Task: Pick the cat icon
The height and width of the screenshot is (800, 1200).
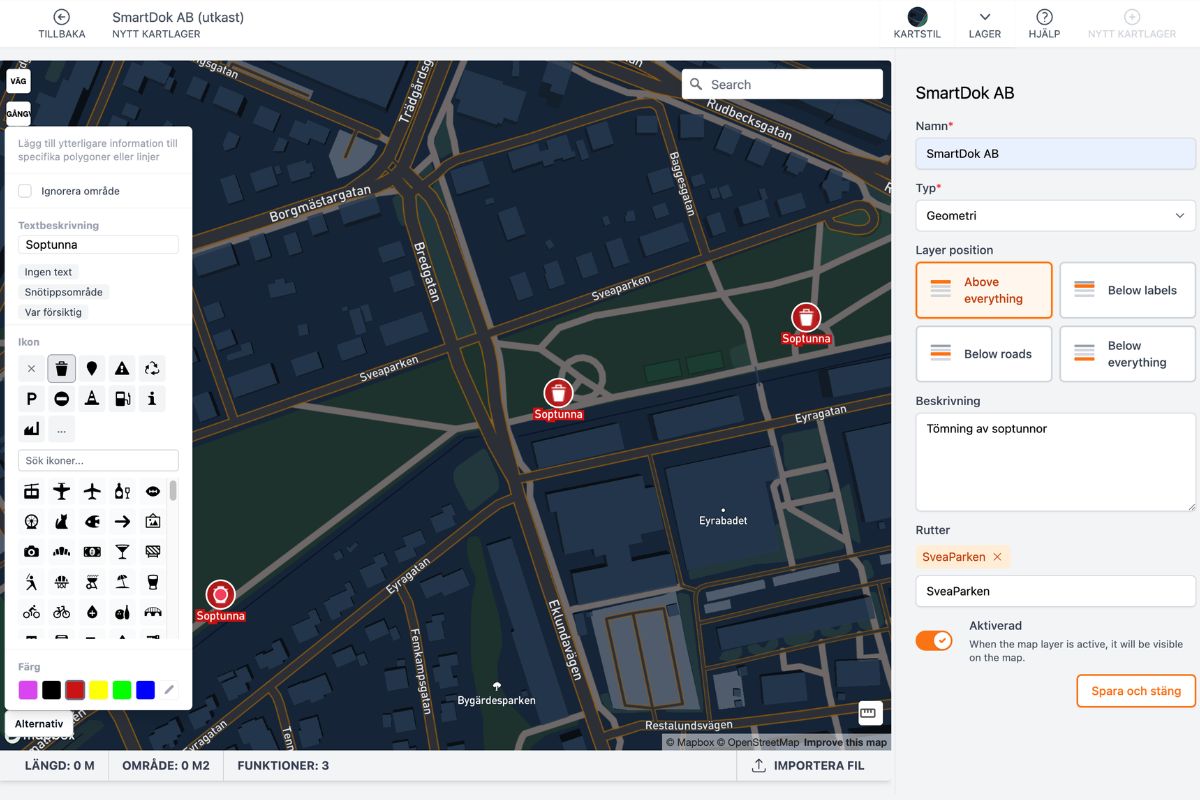Action: 62,521
